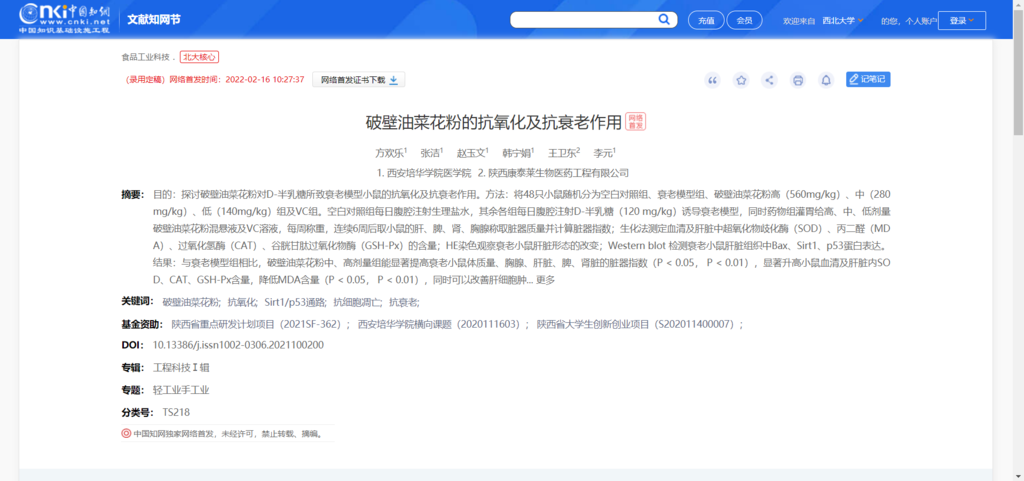Download the 网络首发证书
This screenshot has height=481, width=1024.
tap(359, 80)
